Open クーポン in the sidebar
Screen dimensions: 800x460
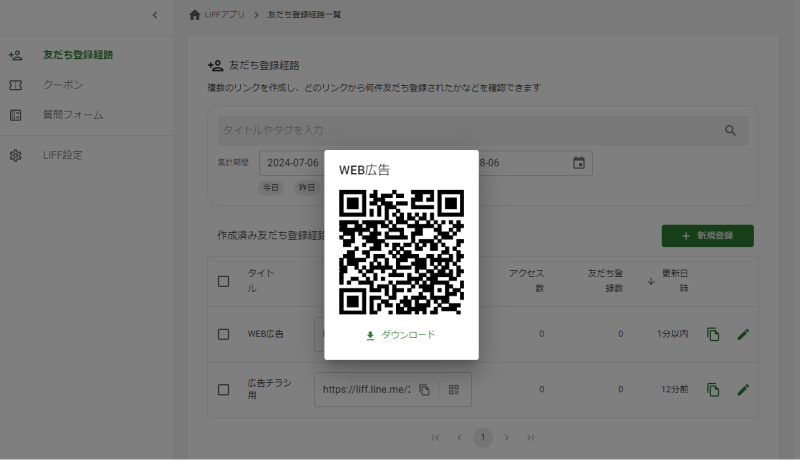click(x=63, y=85)
